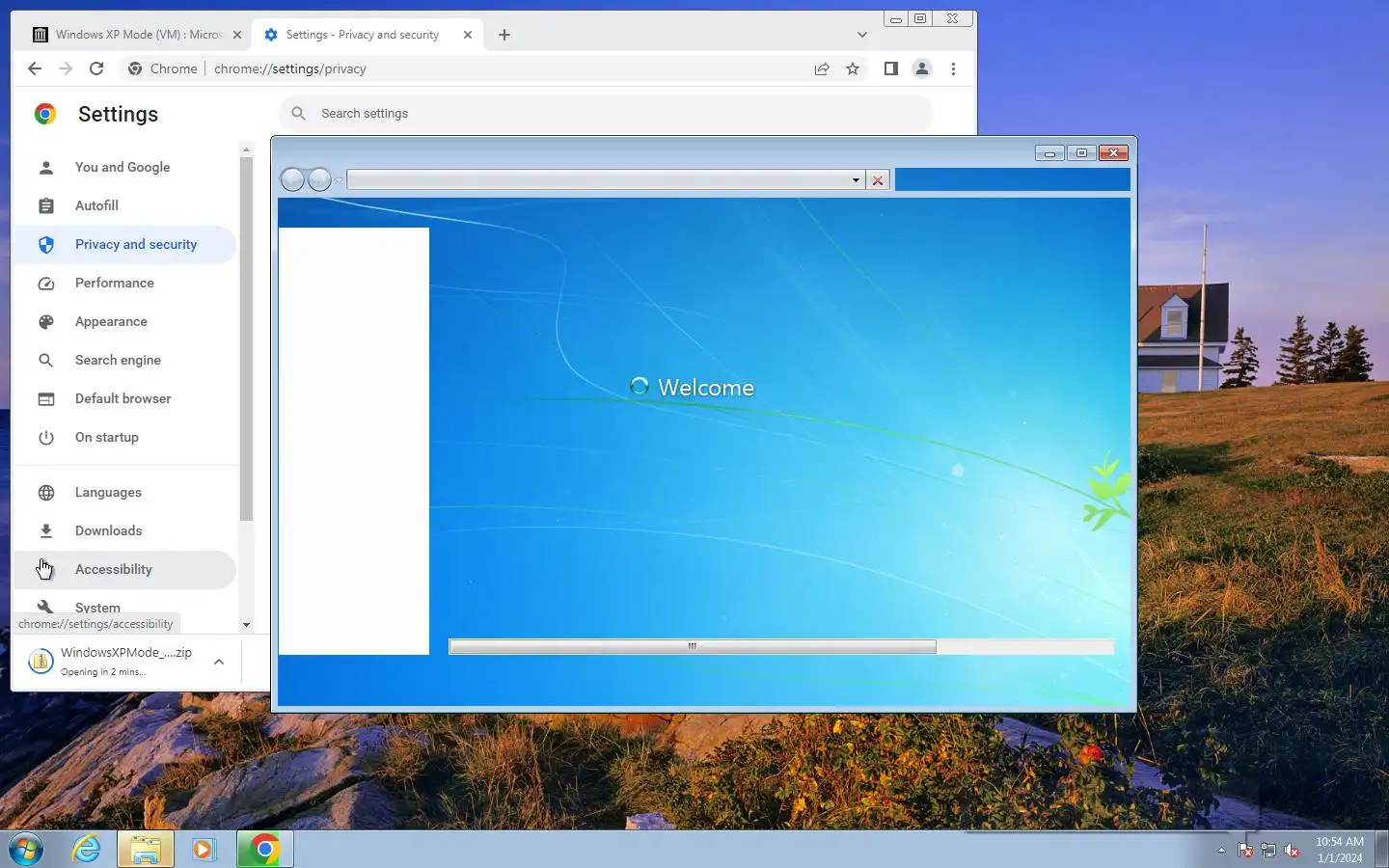Open On startup settings
Screen dimensions: 1389x868
(x=125, y=437)
